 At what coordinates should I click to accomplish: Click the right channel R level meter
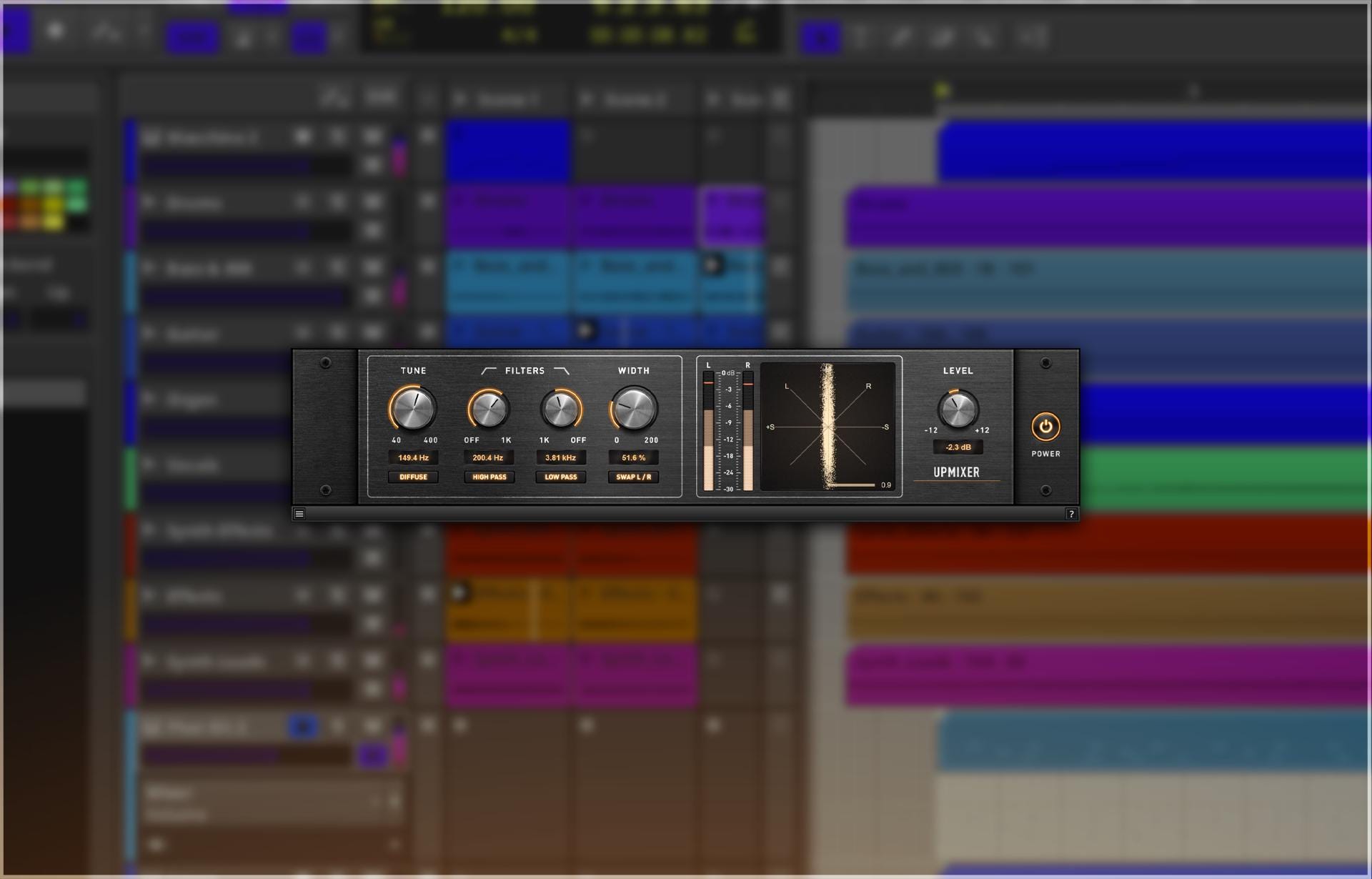(747, 431)
